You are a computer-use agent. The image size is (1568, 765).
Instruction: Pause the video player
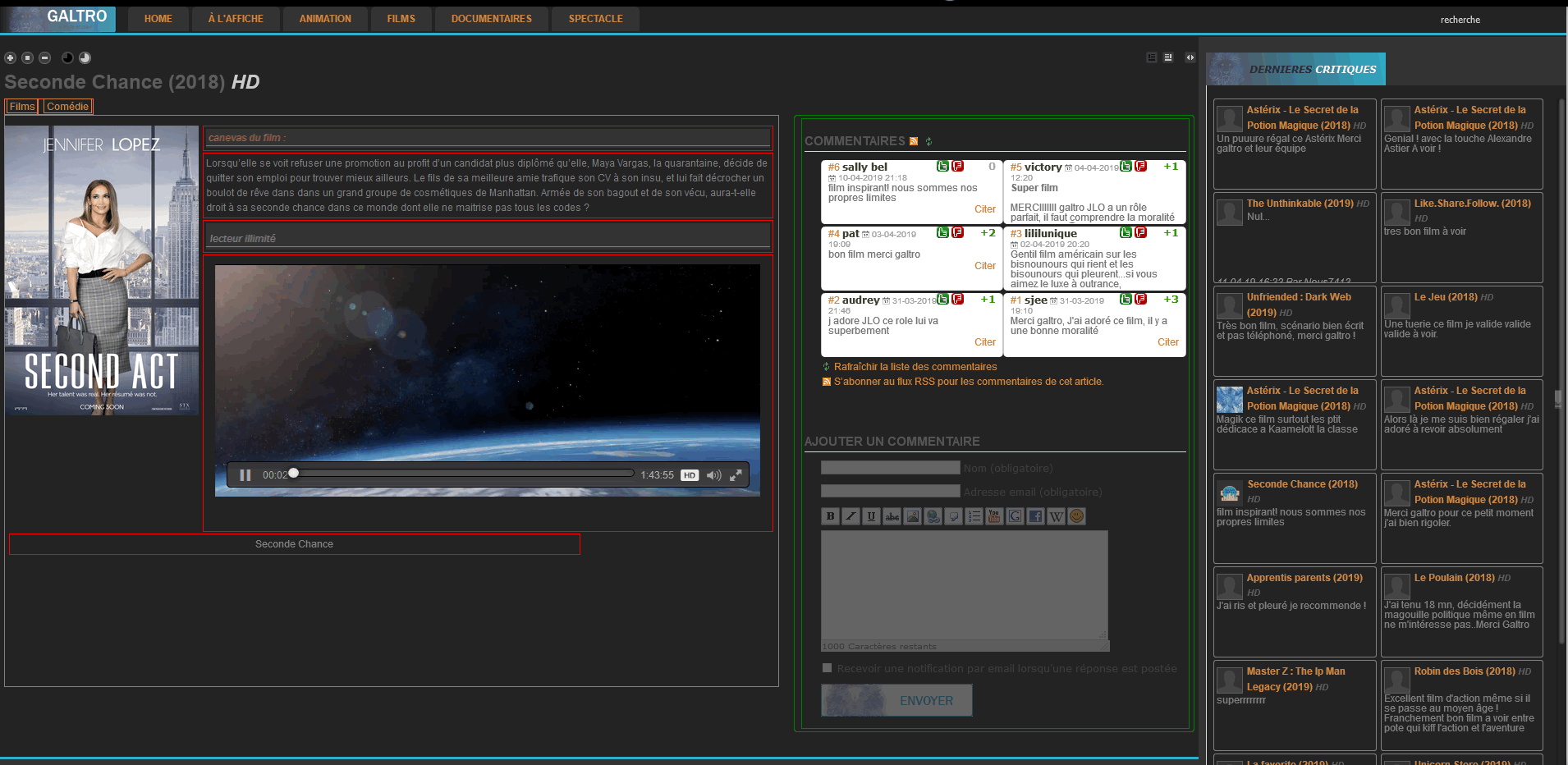pos(245,475)
